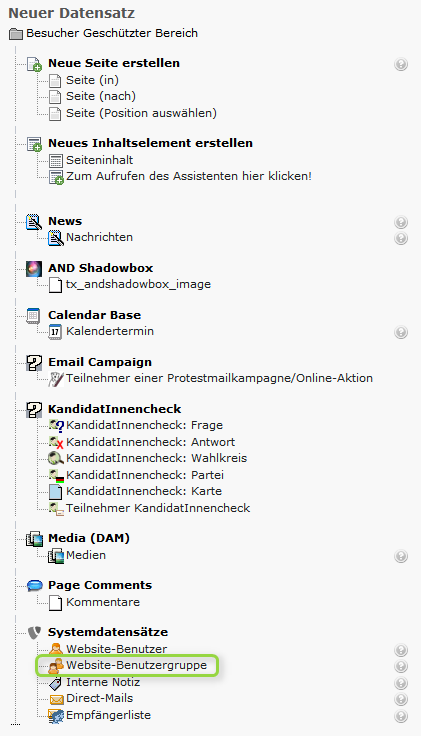Create a new Seiteninhalt element
This screenshot has width=421, height=736.
(x=100, y=160)
